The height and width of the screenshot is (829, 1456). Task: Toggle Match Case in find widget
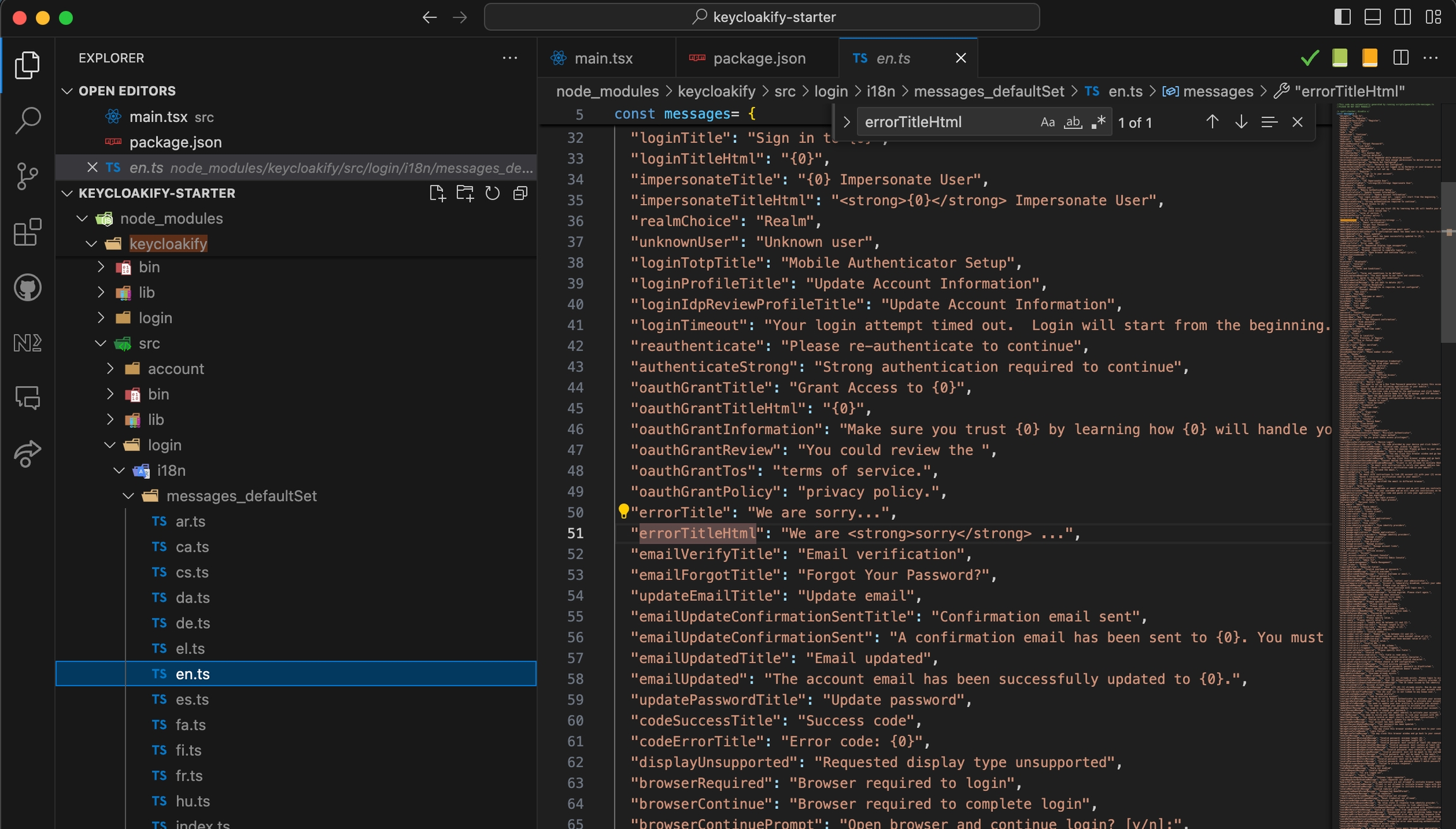[1047, 123]
